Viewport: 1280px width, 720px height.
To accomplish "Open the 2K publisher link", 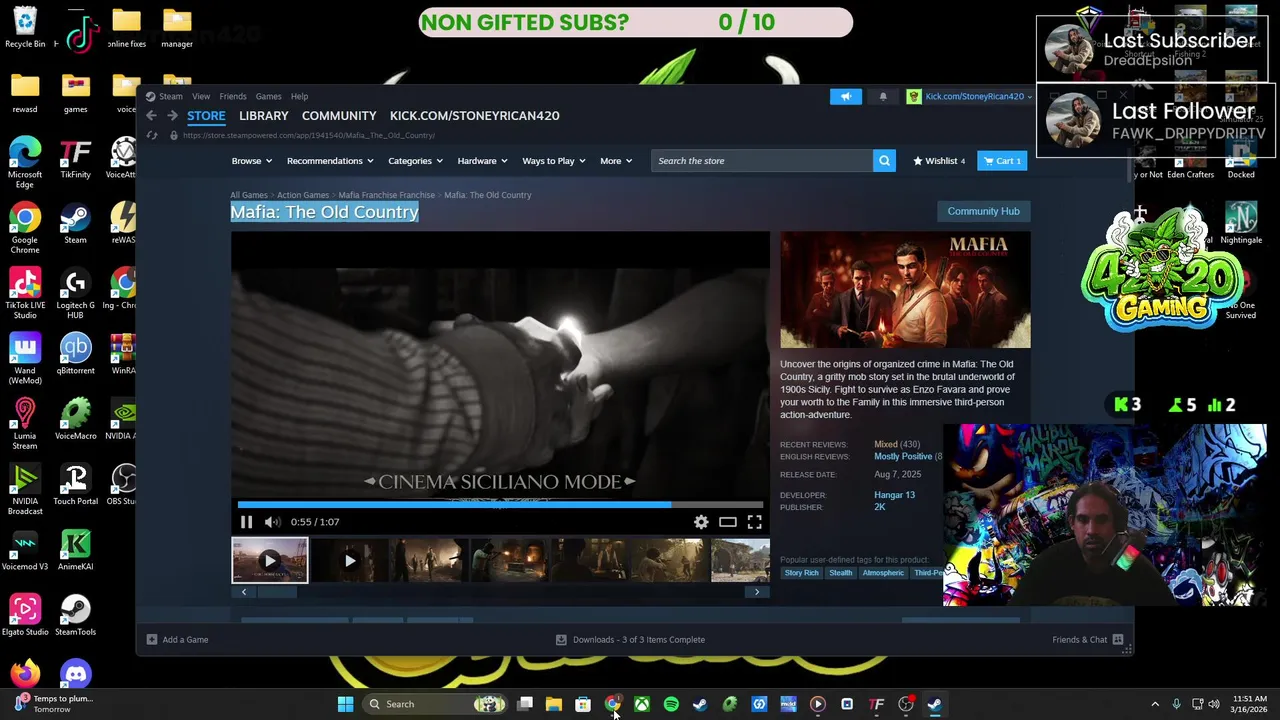I will 880,507.
